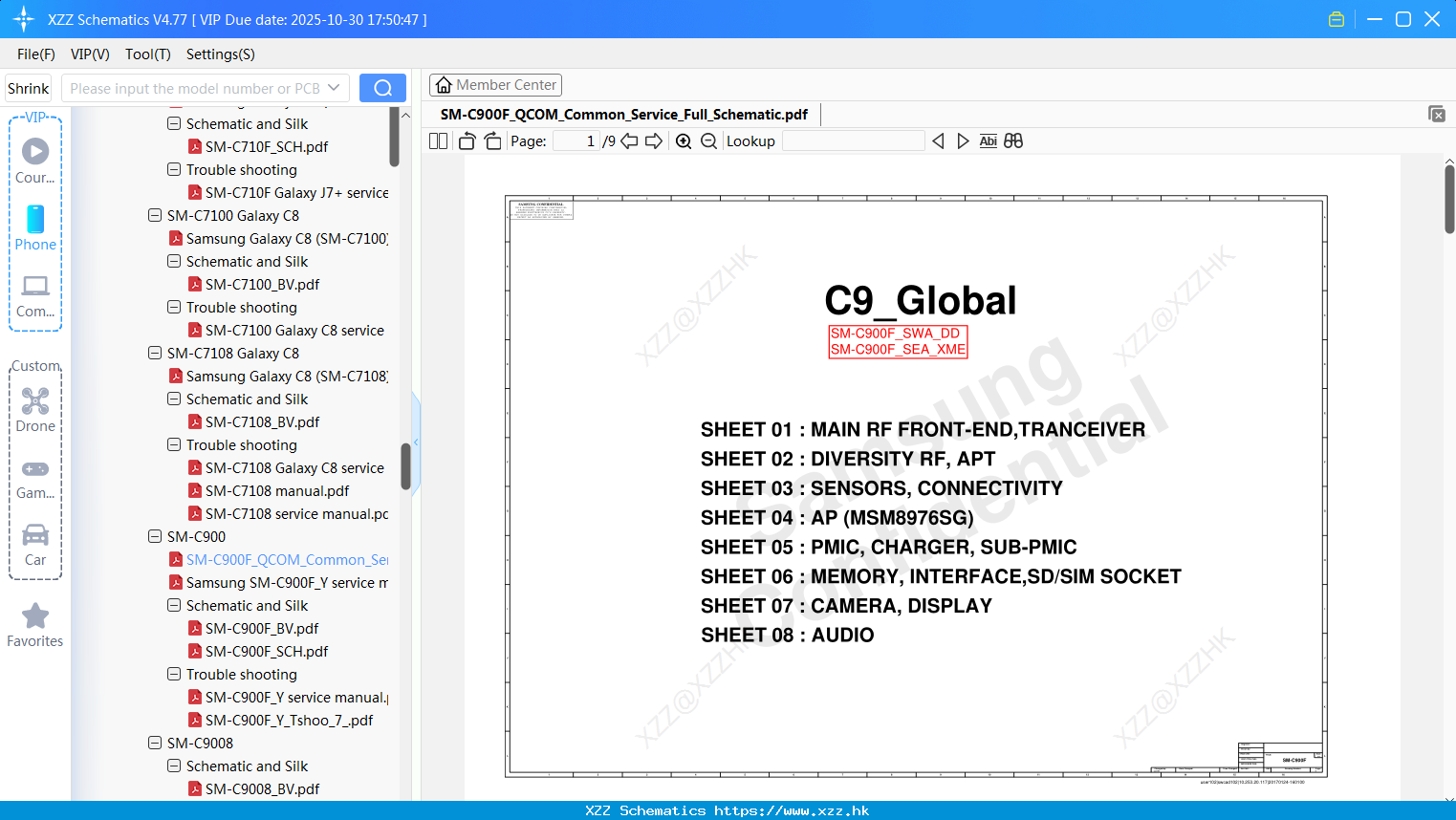This screenshot has height=820, width=1456.
Task: Open the Member Center button
Action: pos(495,85)
